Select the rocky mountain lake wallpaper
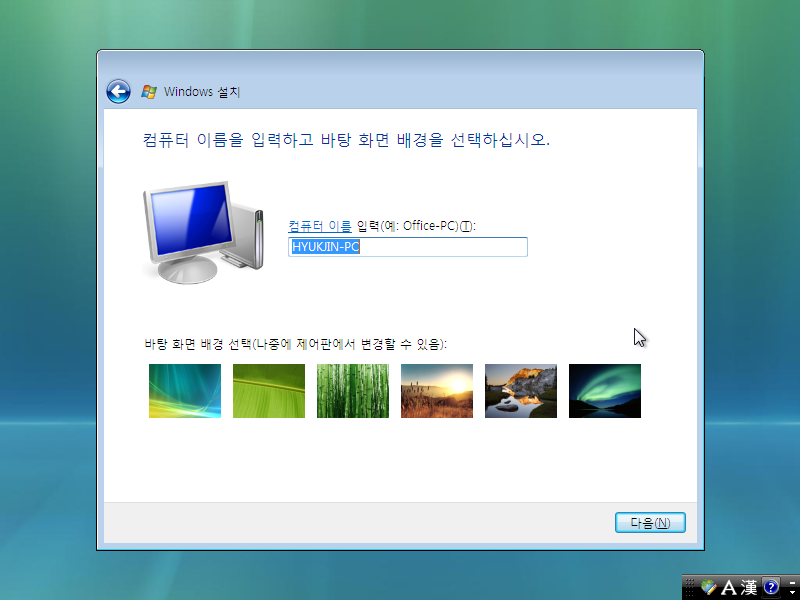 click(x=521, y=391)
